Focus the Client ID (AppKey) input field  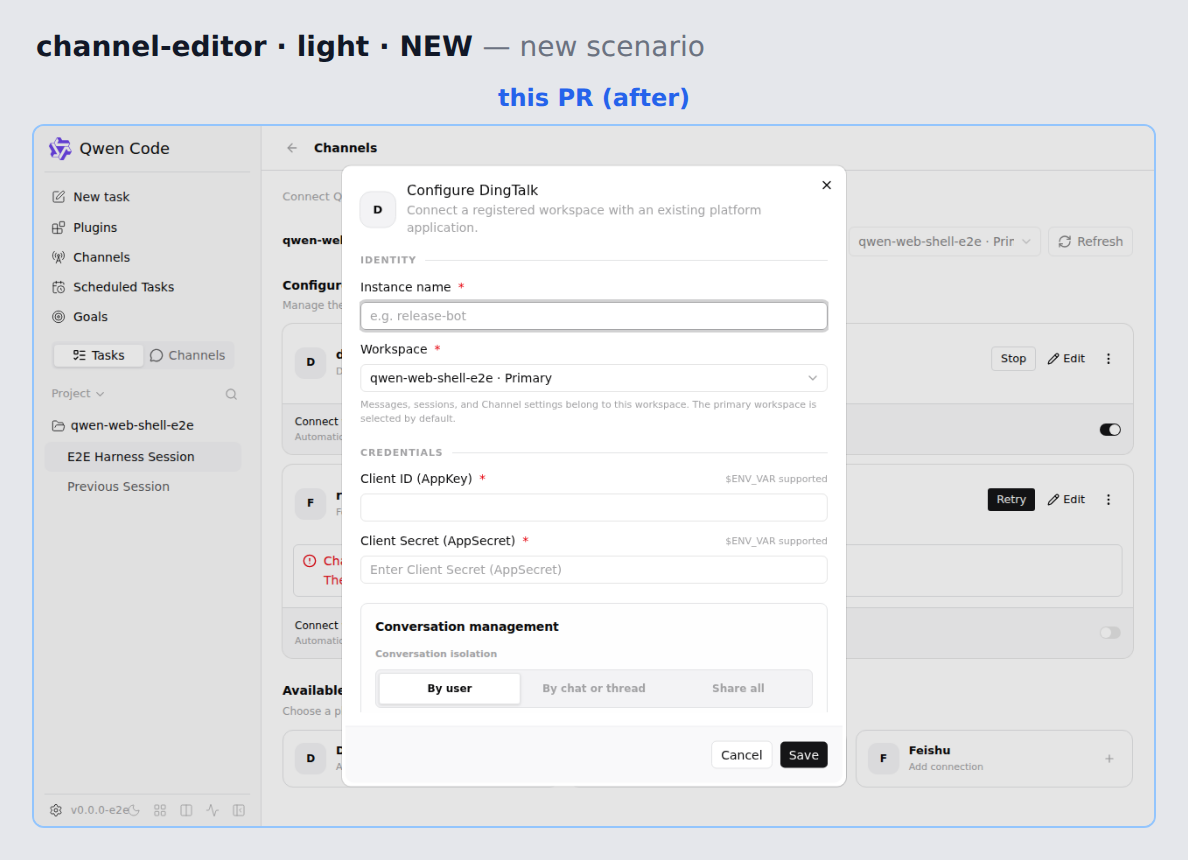594,508
